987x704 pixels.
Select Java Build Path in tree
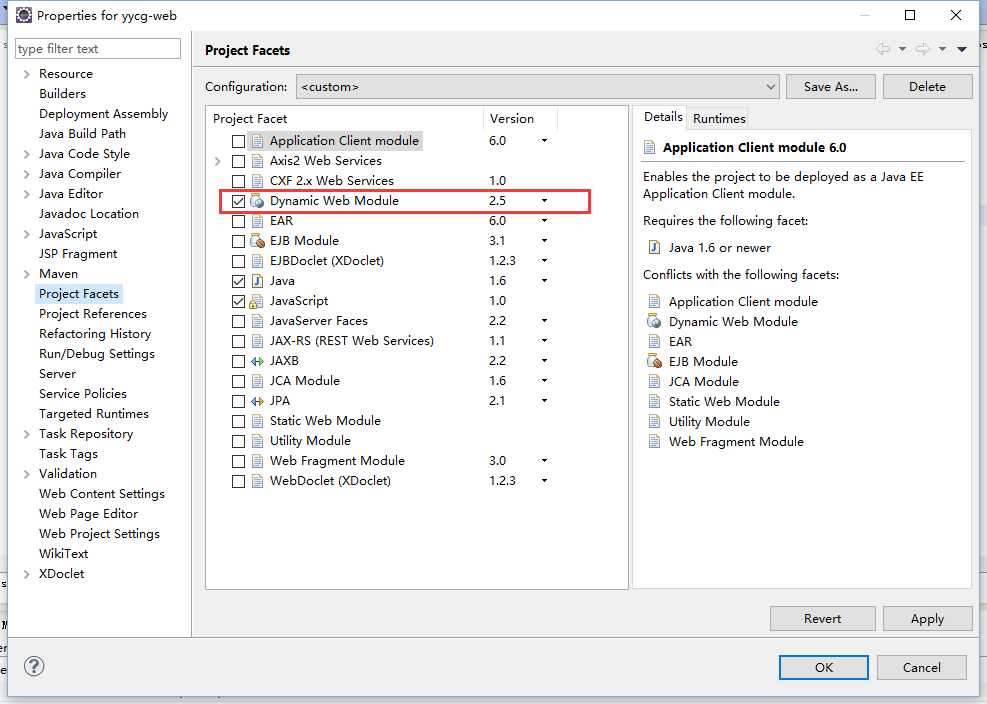click(x=82, y=134)
